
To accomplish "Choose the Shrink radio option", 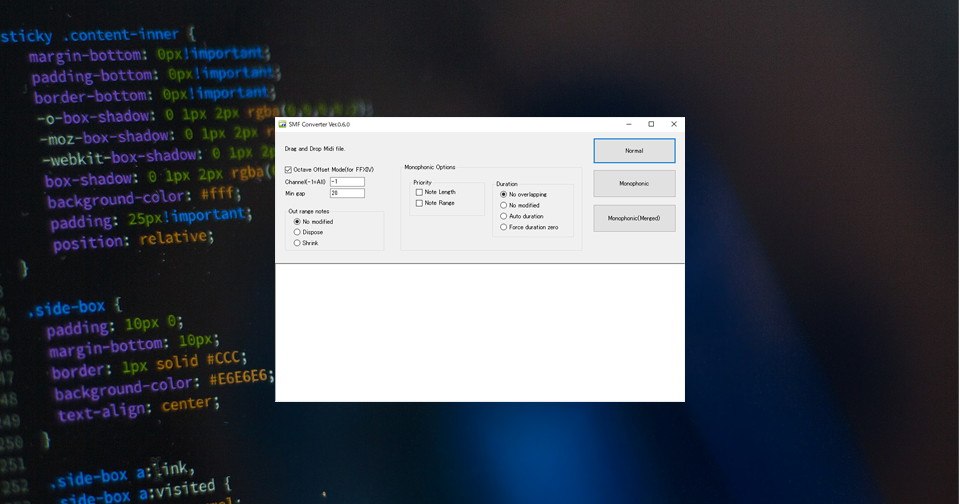I will (297, 243).
